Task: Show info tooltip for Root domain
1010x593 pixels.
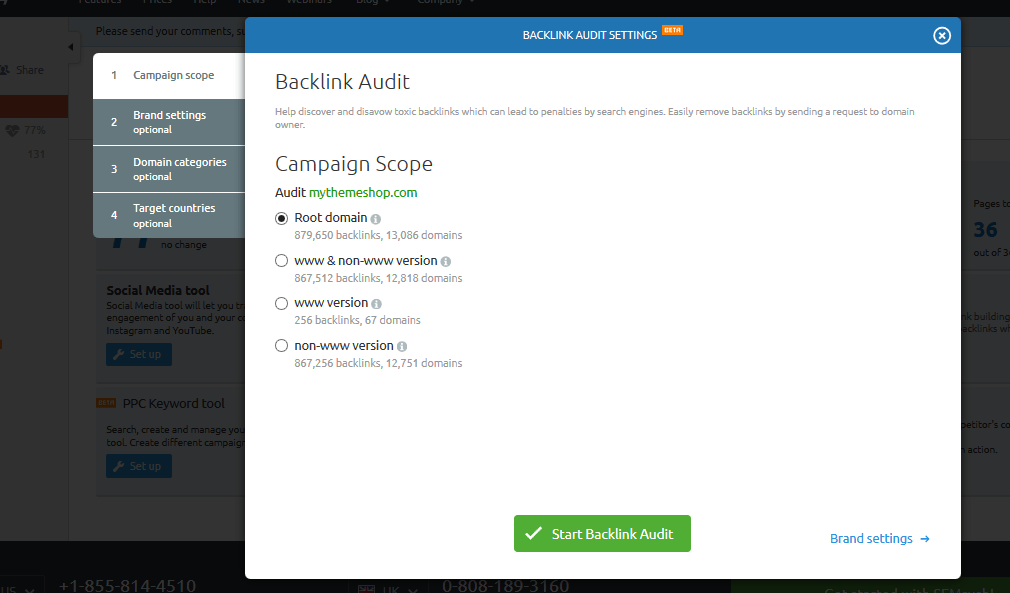Action: (376, 219)
